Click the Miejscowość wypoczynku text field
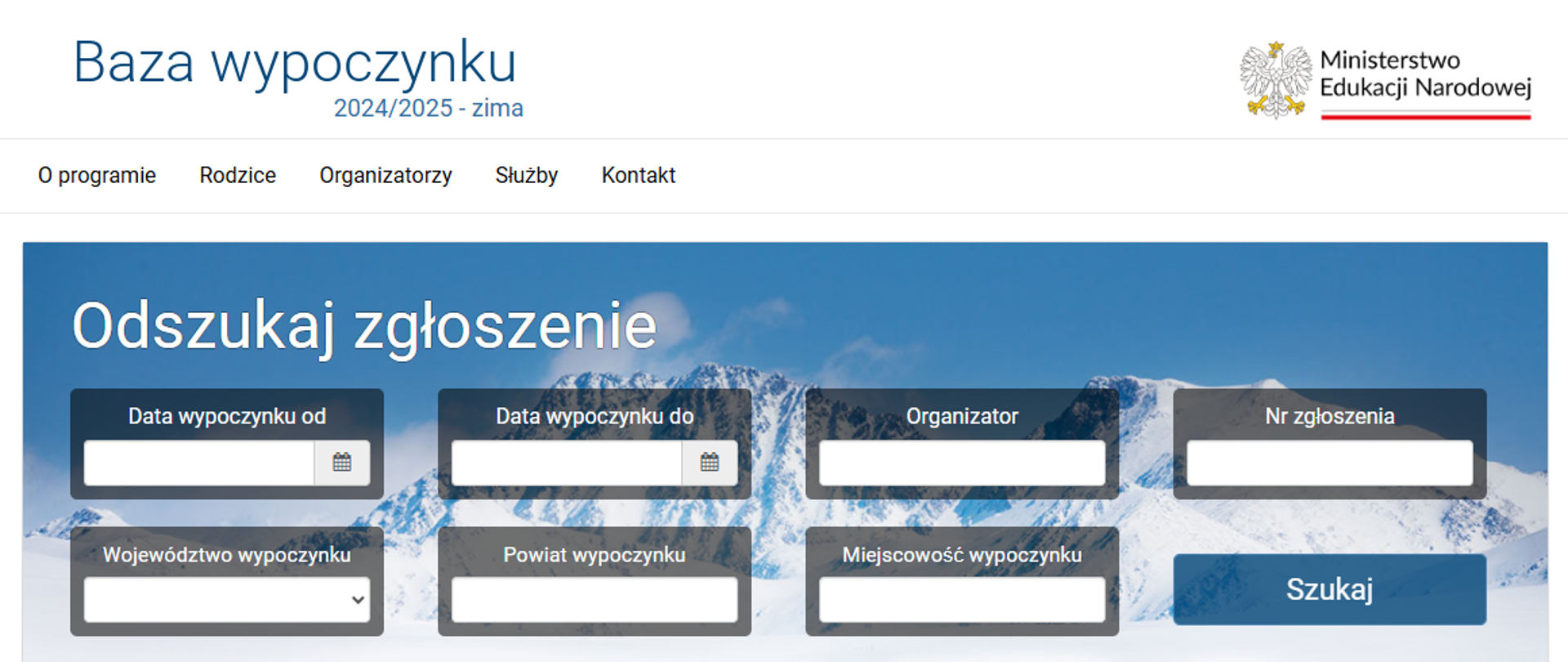Image resolution: width=1568 pixels, height=662 pixels. [x=962, y=599]
